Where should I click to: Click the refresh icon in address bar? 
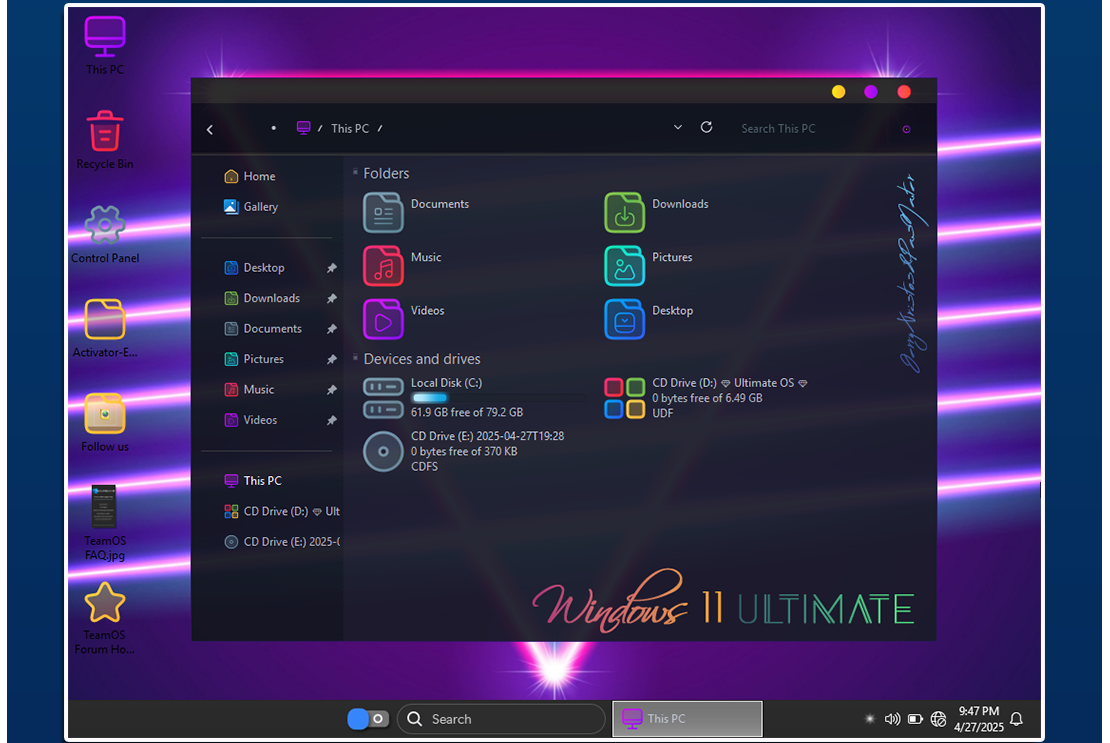[706, 128]
